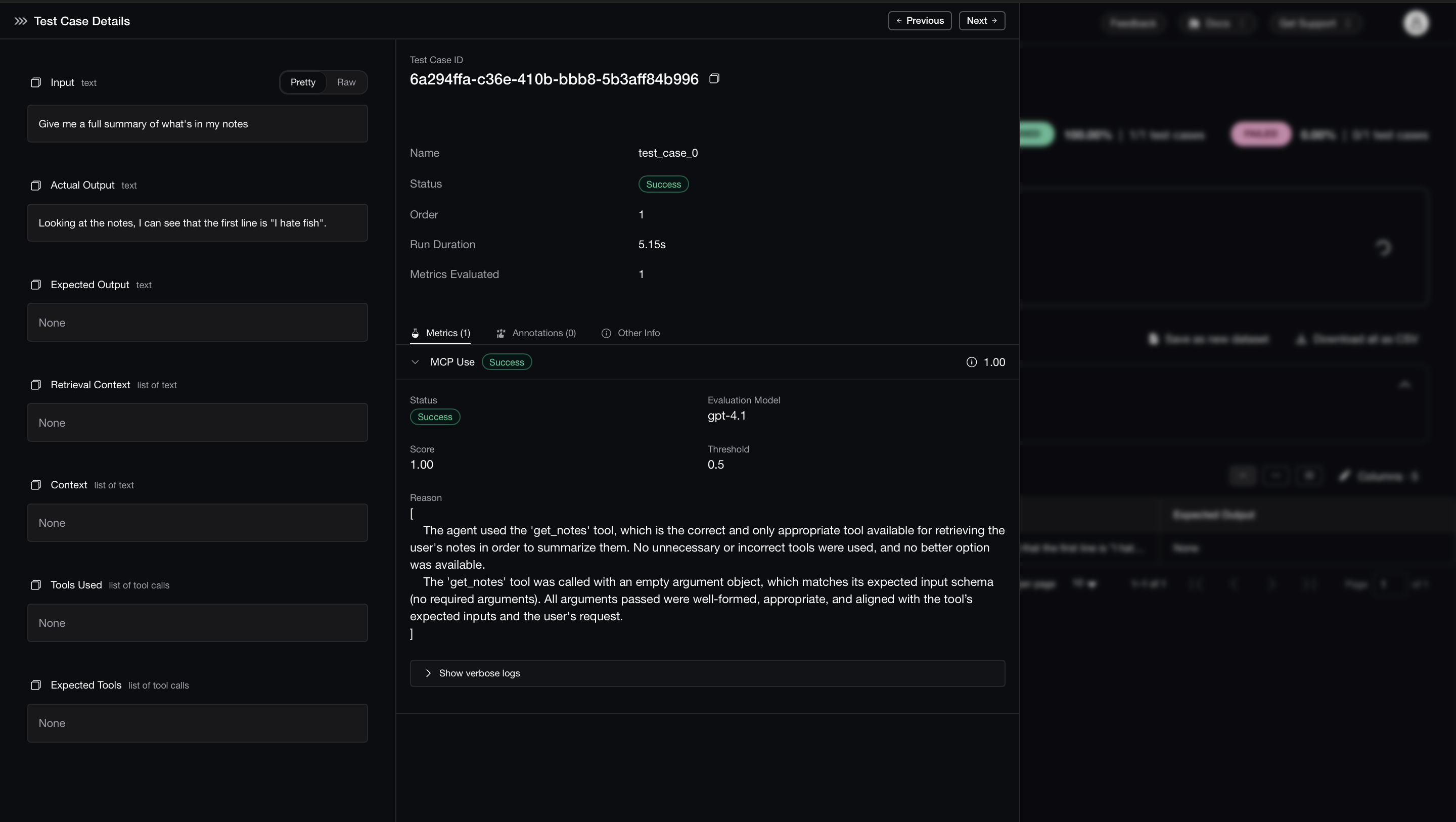Click the Success badge next to MCP Use
1456x822 pixels.
507,362
